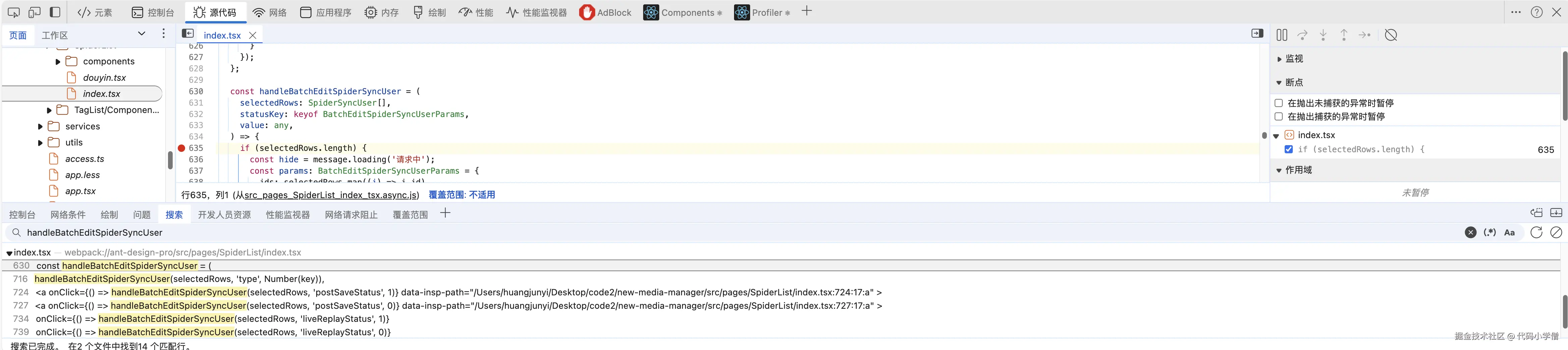1568x350 pixels.
Task: Enable pause on caught exceptions
Action: [x=1278, y=116]
